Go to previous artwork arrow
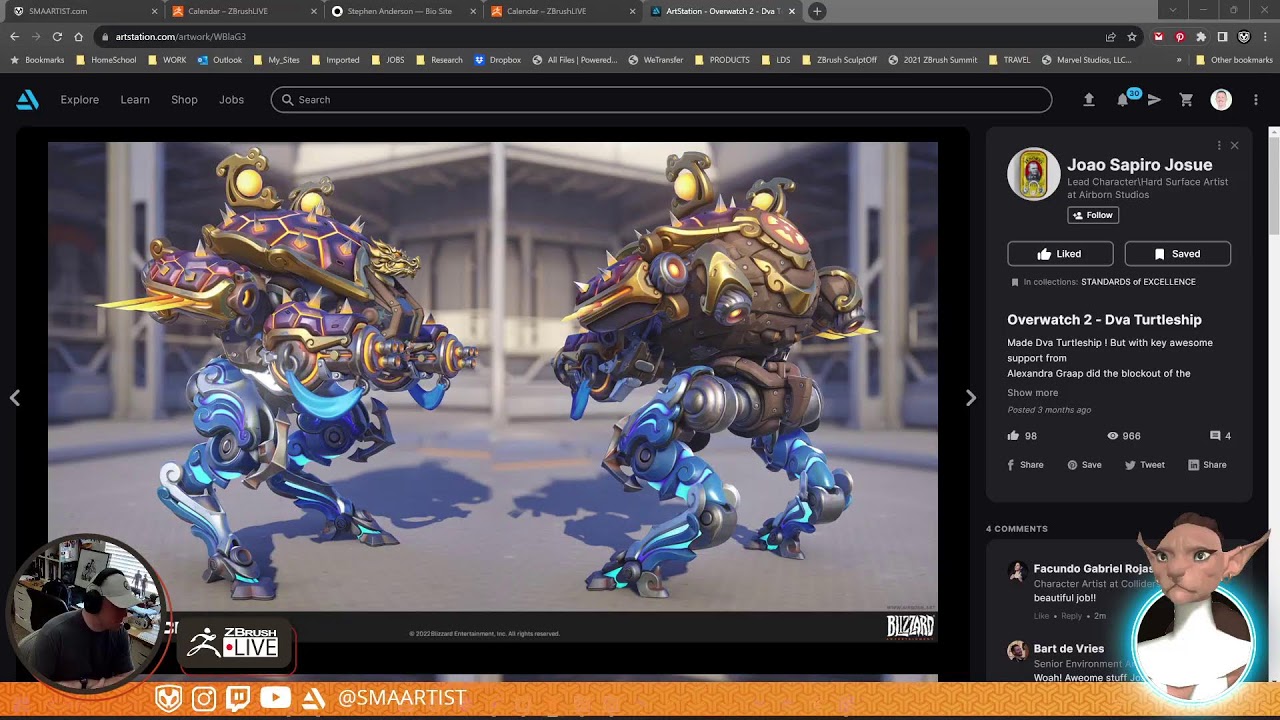 pos(15,398)
